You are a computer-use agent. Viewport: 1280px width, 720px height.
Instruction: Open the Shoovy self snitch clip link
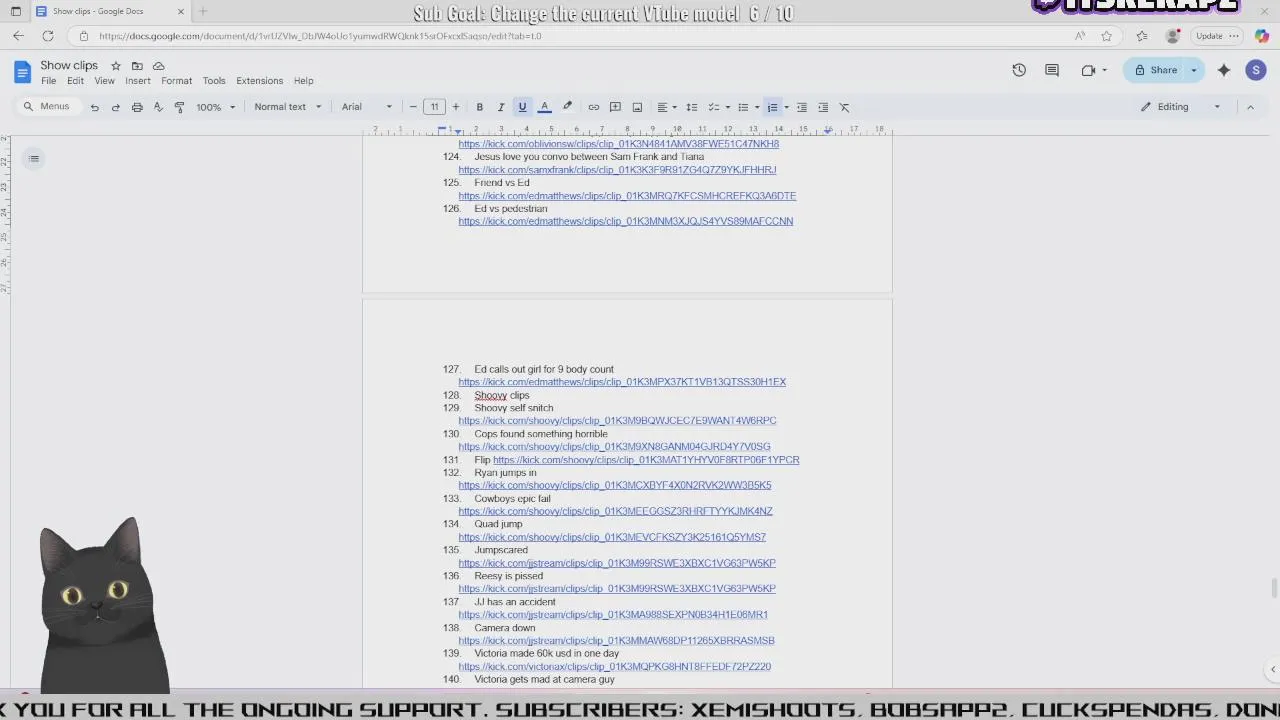click(x=617, y=421)
